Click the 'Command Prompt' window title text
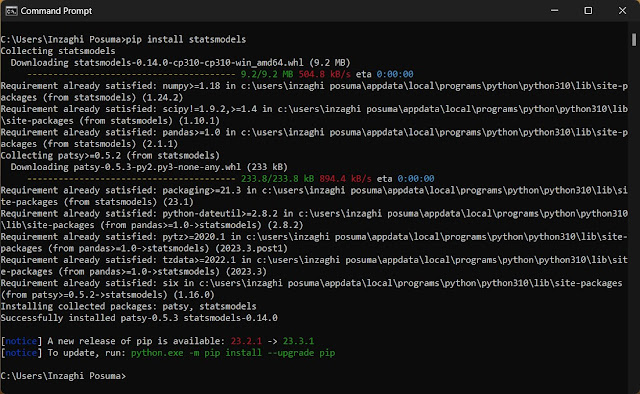Screen dimensions: 640x394 pos(56,11)
